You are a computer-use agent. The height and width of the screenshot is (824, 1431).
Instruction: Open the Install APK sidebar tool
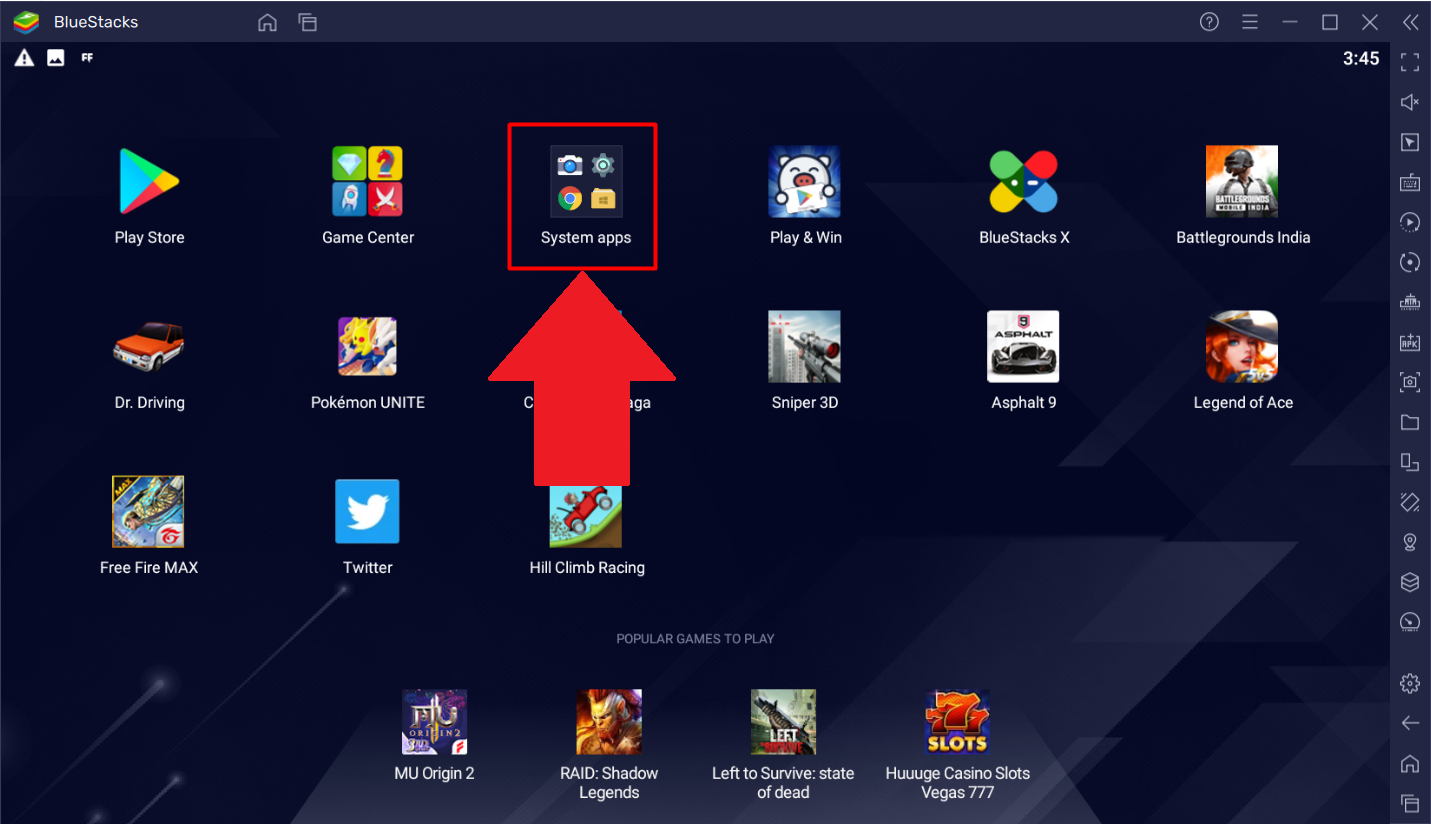[x=1409, y=342]
